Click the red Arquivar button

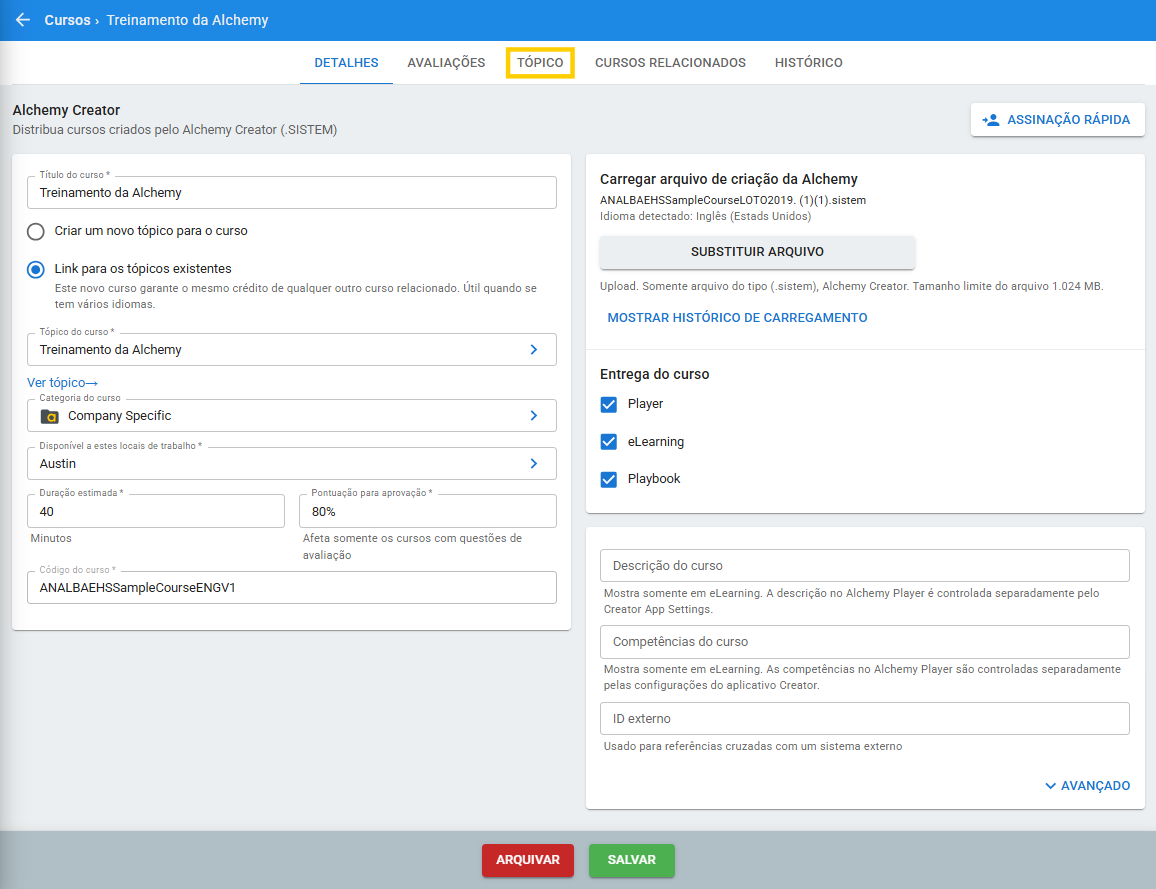click(x=528, y=860)
